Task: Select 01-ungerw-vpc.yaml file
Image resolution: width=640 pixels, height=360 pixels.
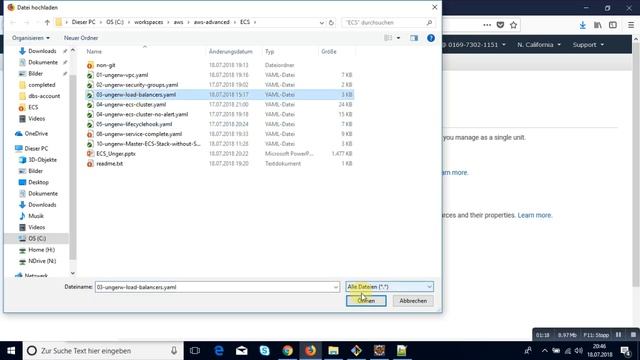Action: [x=122, y=75]
